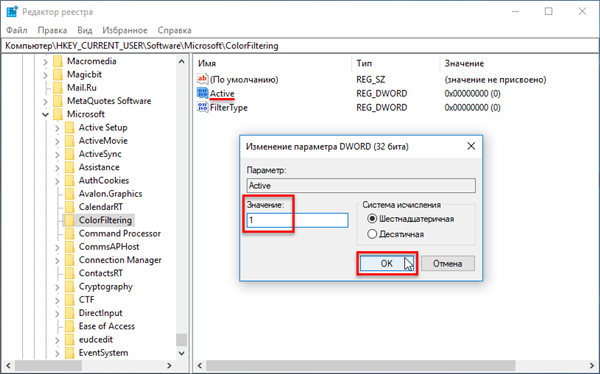The height and width of the screenshot is (374, 600).
Task: Close the DWORD edit dialog with X
Action: pyautogui.click(x=471, y=146)
